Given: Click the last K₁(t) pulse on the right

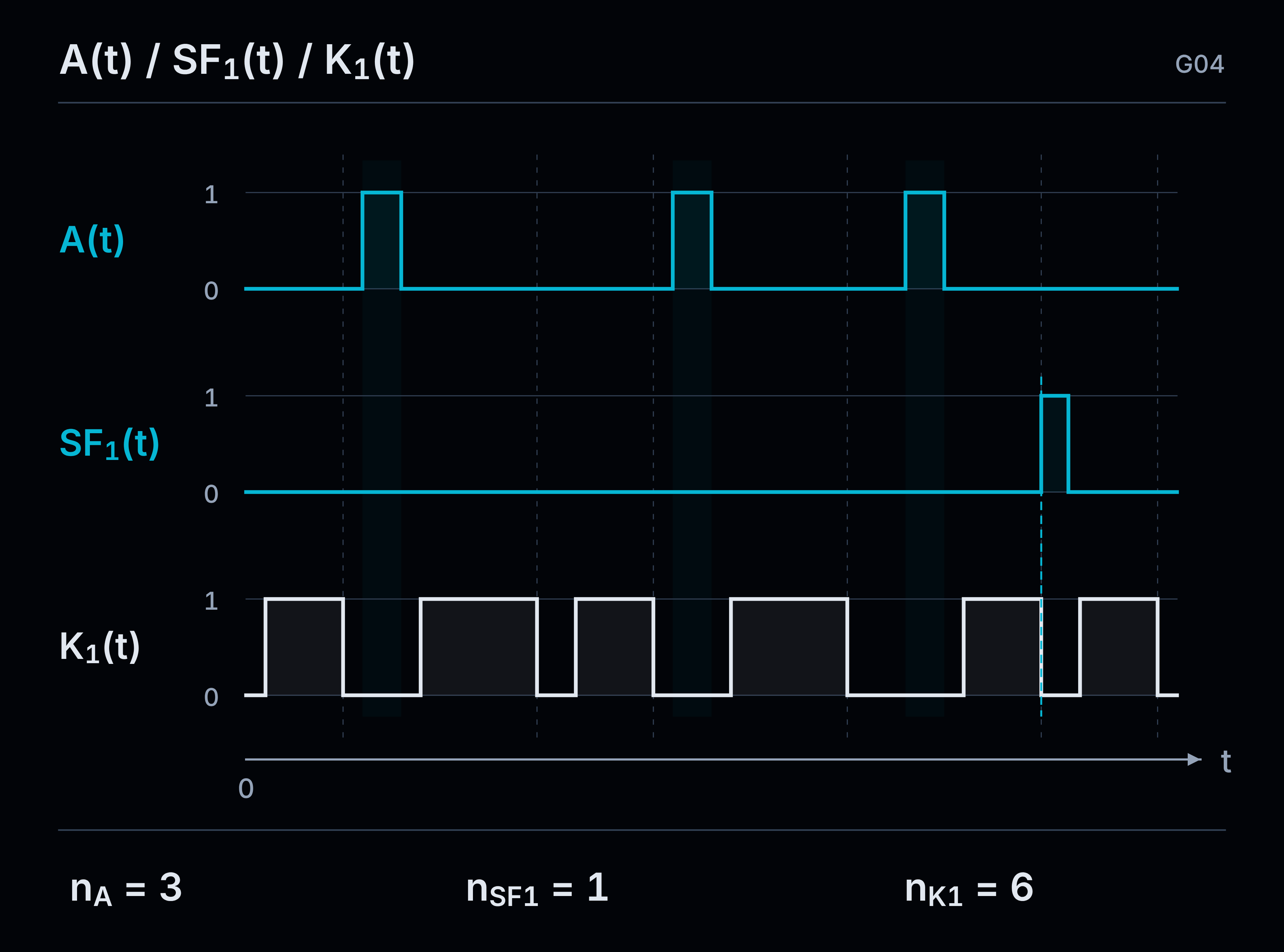Looking at the screenshot, I should (x=1119, y=647).
